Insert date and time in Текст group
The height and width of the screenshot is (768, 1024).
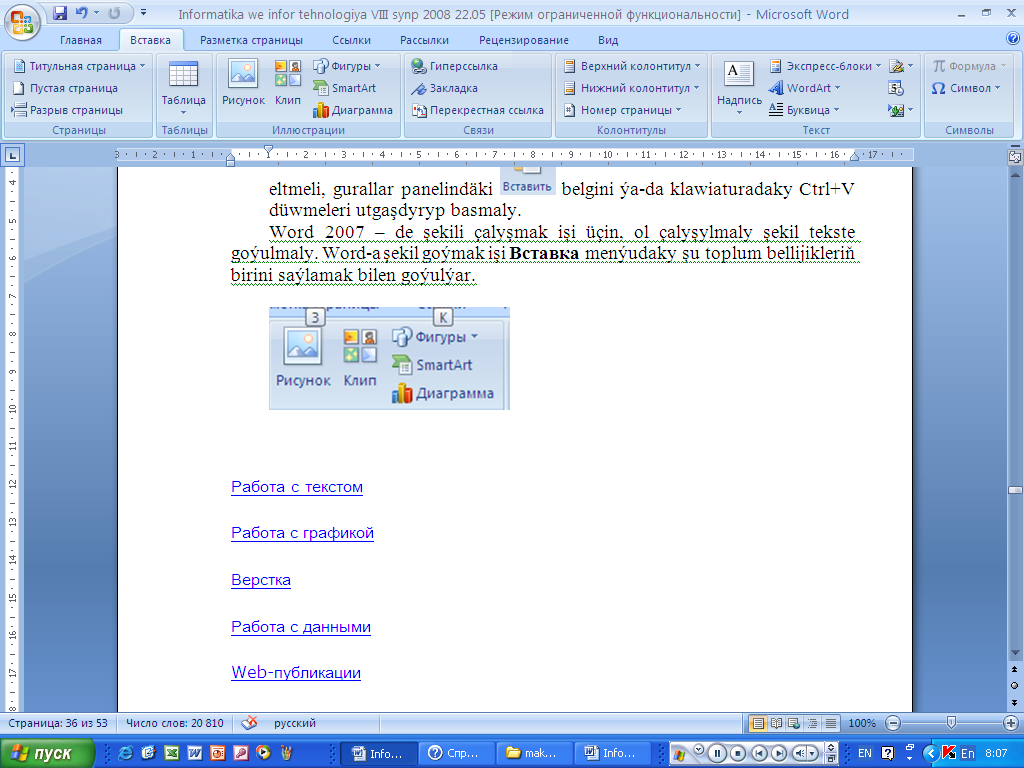pyautogui.click(x=896, y=88)
